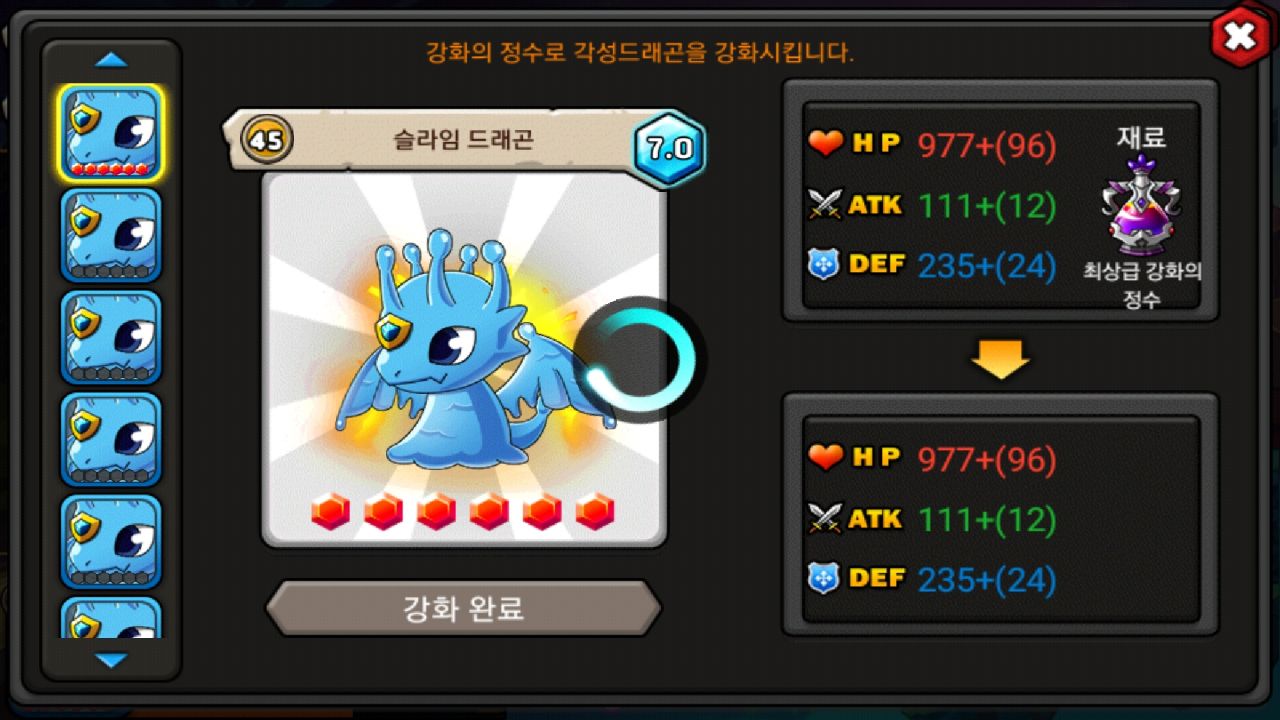
Task: Click the 최상급 강화의 정수 potion icon
Action: pos(1141,206)
